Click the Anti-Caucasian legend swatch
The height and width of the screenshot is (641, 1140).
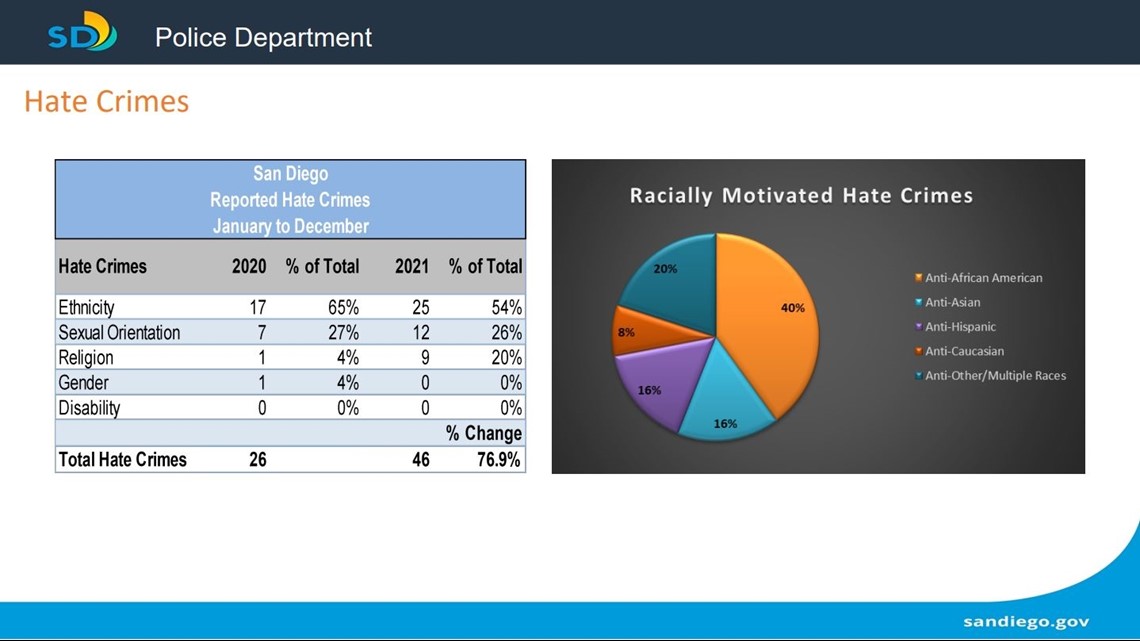coord(919,351)
